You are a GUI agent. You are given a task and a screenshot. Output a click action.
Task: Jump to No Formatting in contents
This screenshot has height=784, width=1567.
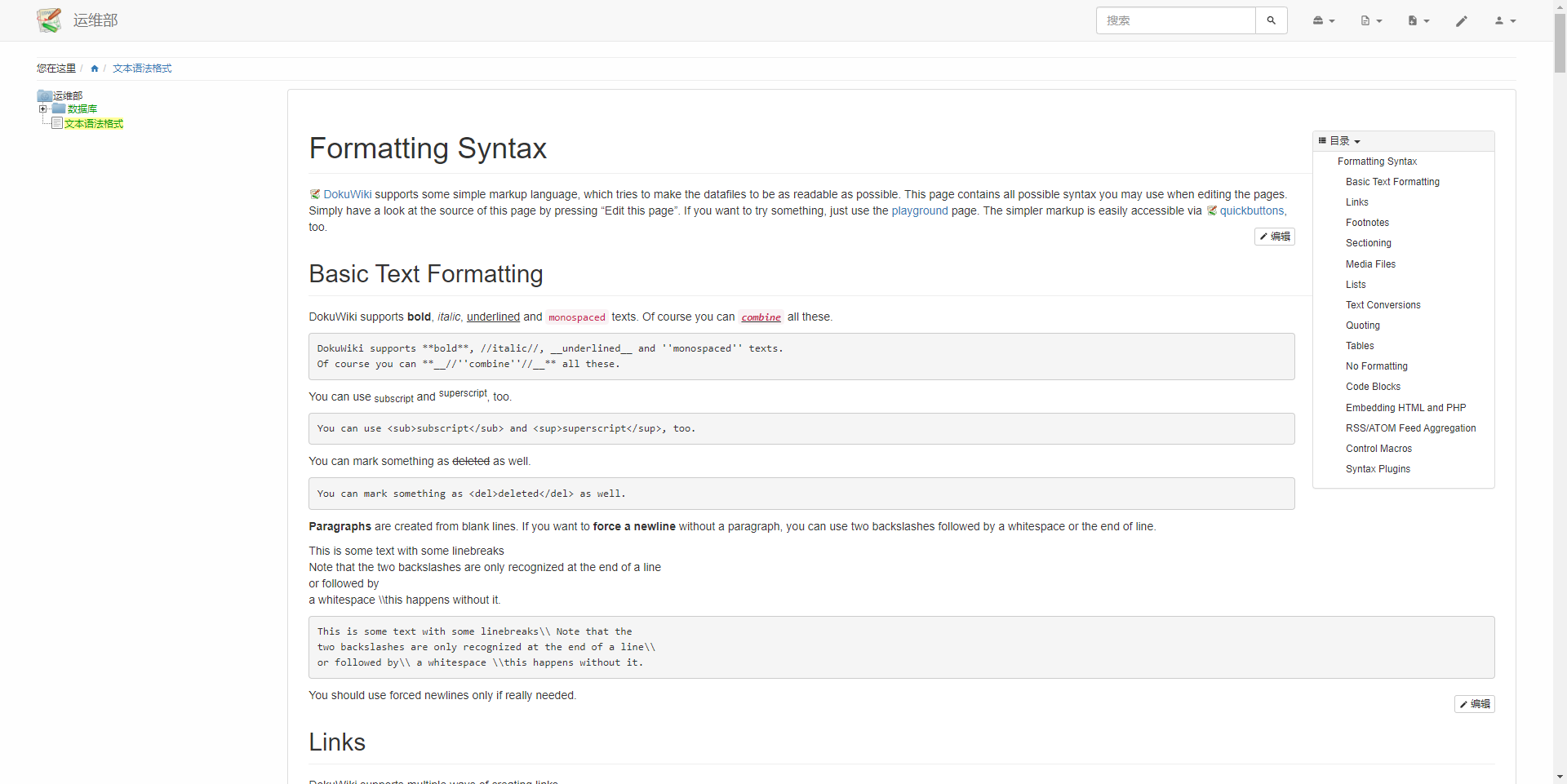pyautogui.click(x=1376, y=366)
